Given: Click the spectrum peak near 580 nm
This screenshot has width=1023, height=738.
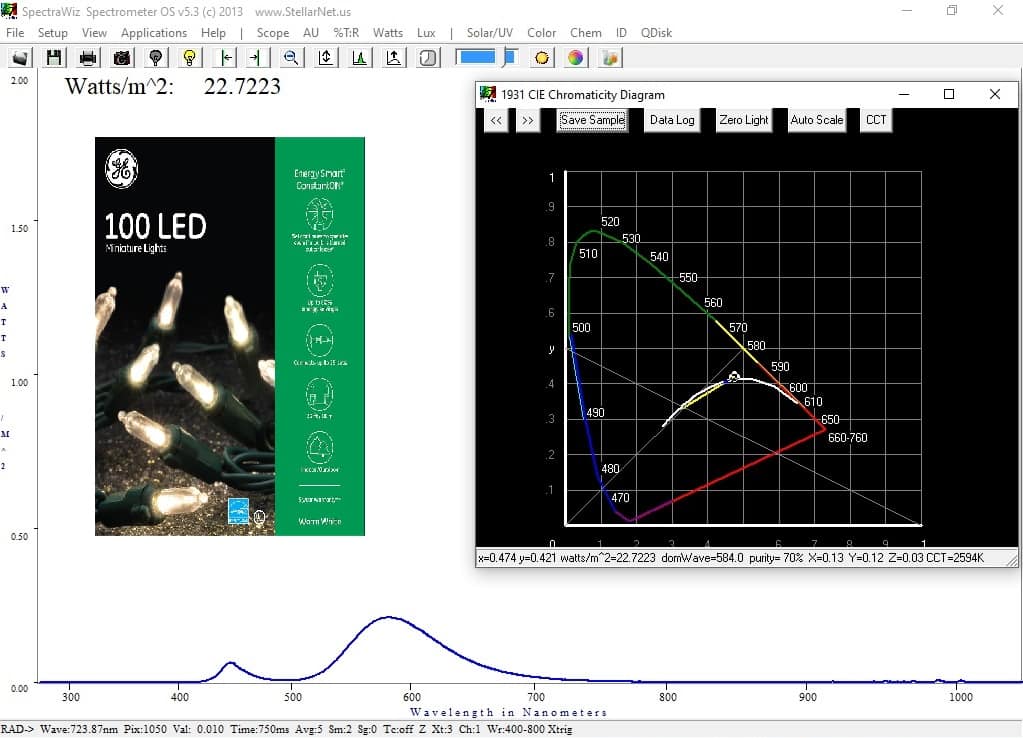Looking at the screenshot, I should coord(389,617).
